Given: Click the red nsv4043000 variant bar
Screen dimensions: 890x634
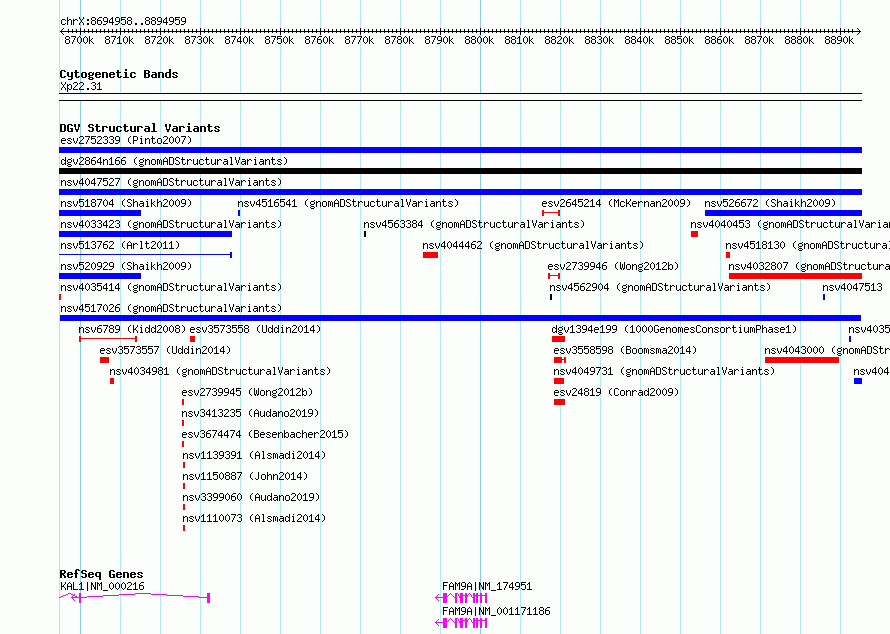Looking at the screenshot, I should (801, 360).
